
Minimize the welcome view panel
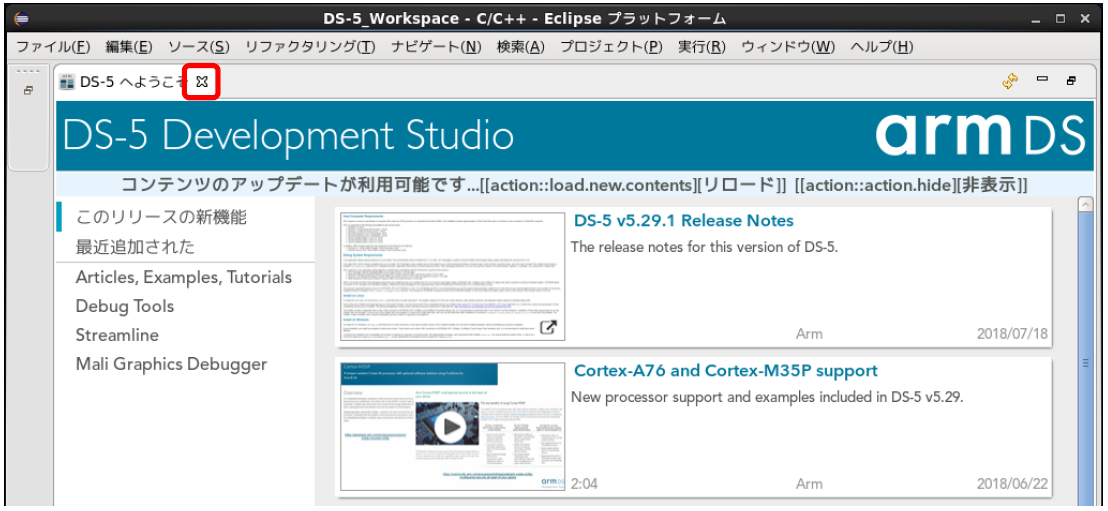pyautogui.click(x=1042, y=80)
